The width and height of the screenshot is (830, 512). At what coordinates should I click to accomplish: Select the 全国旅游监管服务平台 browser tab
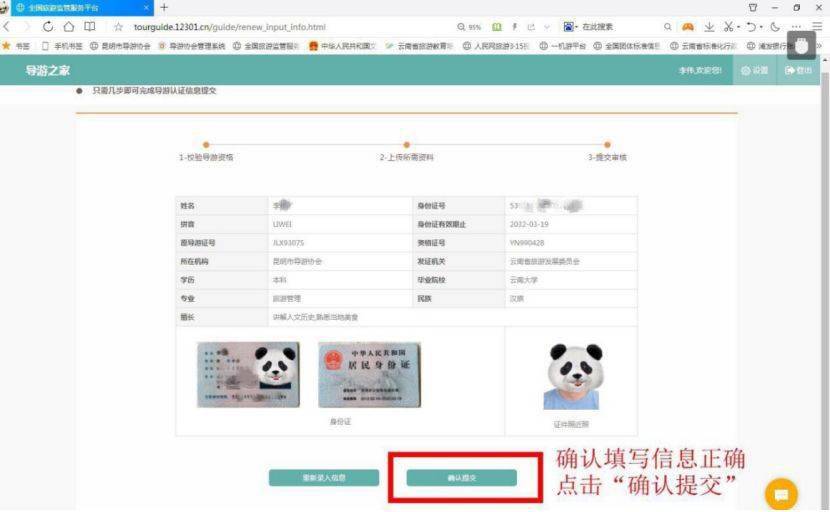tap(82, 8)
